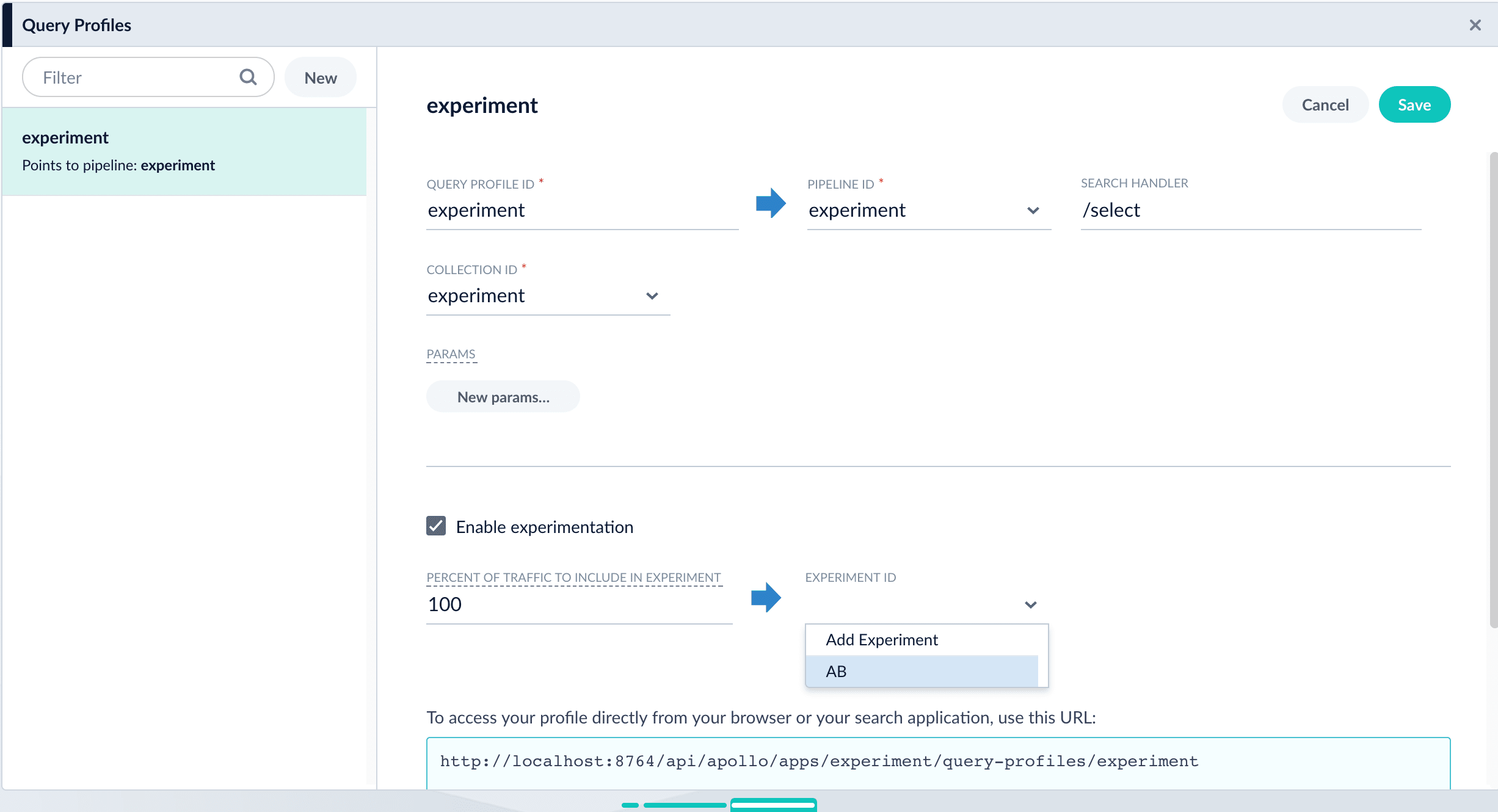This screenshot has width=1498, height=812.
Task: Open the Pipeline ID dropdown
Action: tap(928, 211)
